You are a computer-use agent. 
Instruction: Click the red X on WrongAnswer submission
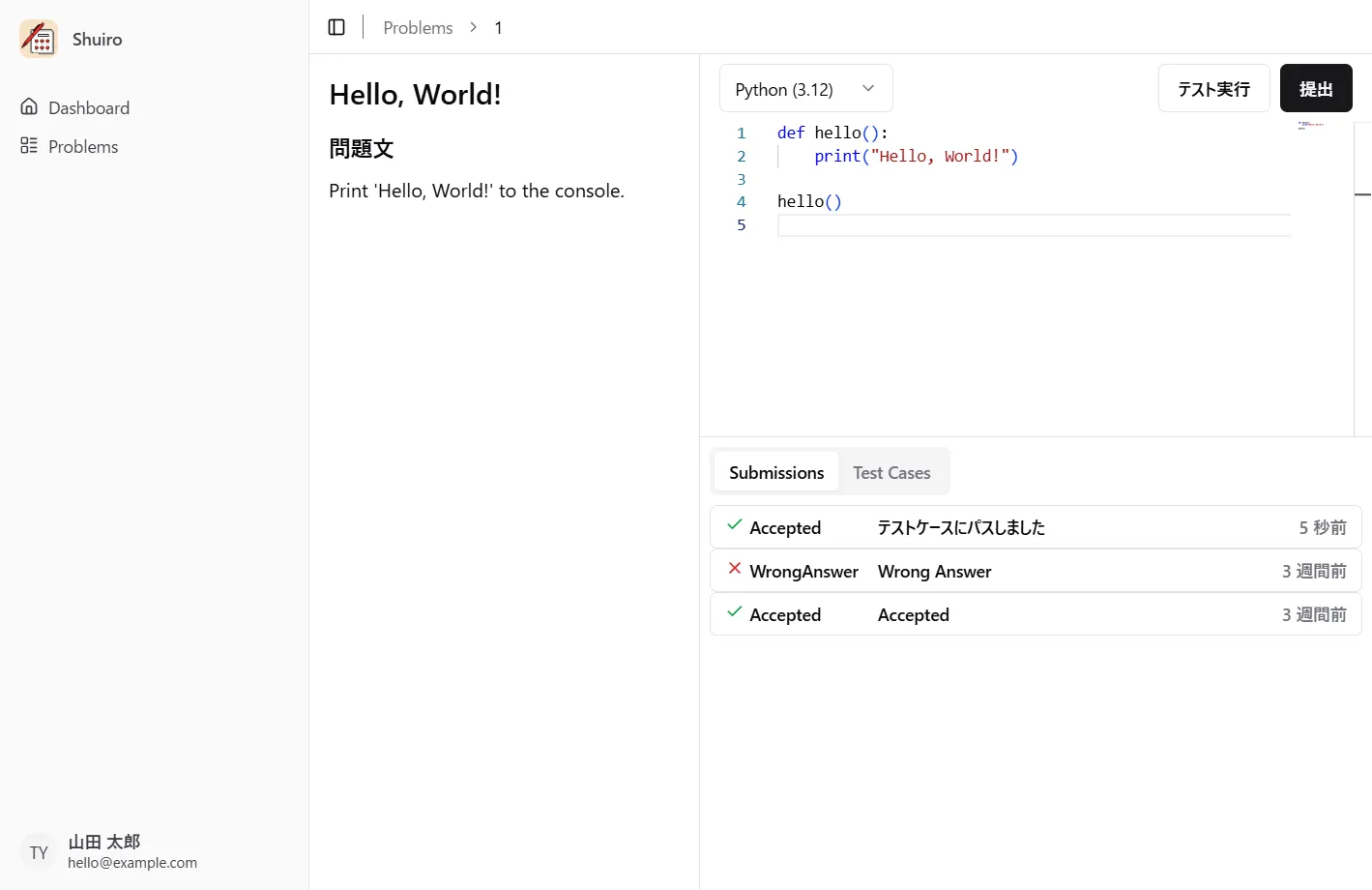tap(735, 569)
